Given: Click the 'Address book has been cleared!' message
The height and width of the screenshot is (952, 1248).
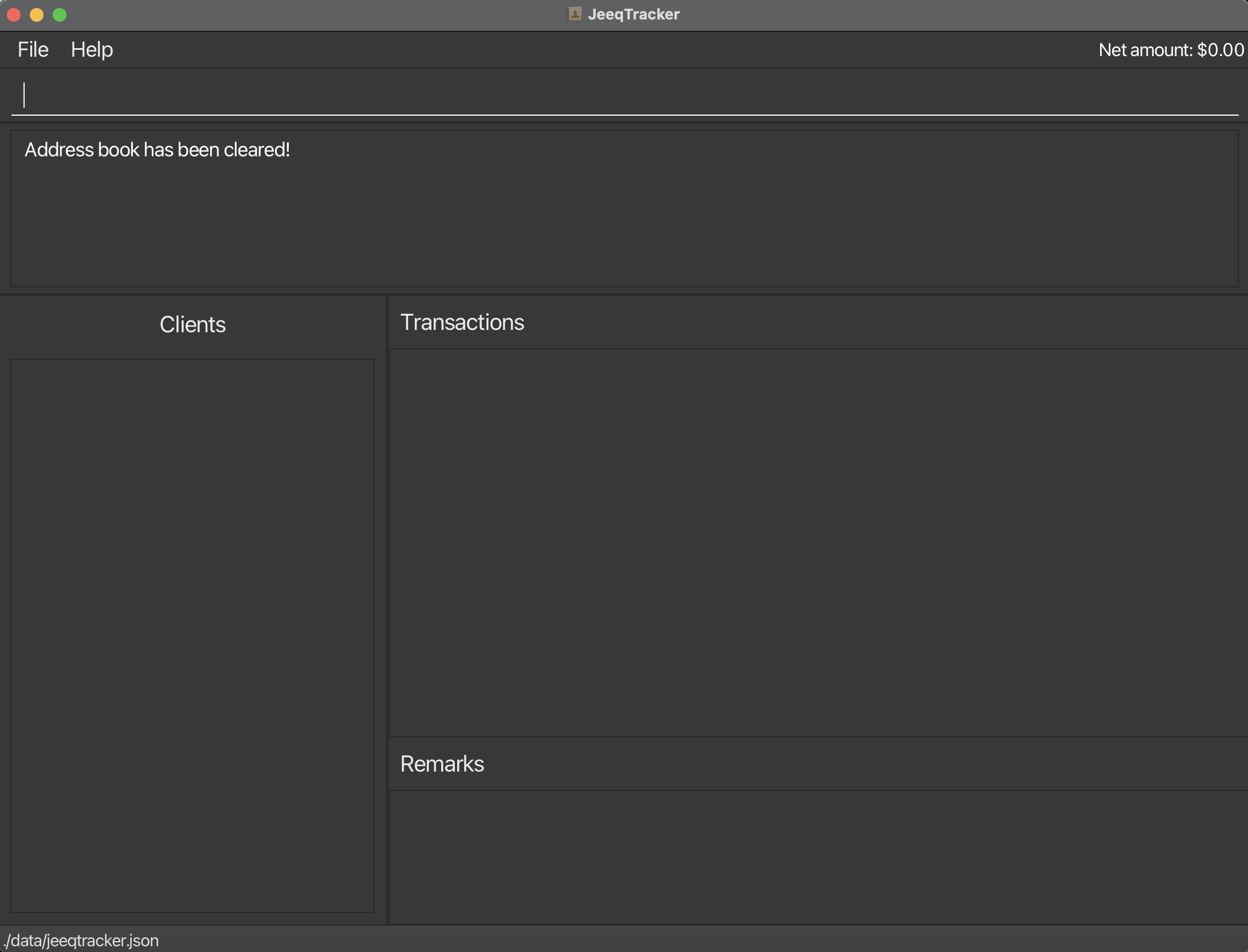Looking at the screenshot, I should (157, 150).
